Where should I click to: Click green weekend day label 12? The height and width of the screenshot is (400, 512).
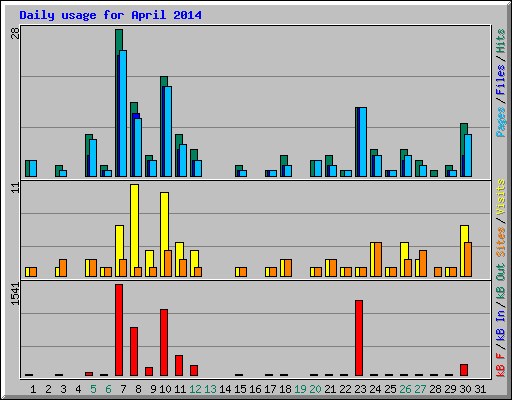[x=195, y=389]
